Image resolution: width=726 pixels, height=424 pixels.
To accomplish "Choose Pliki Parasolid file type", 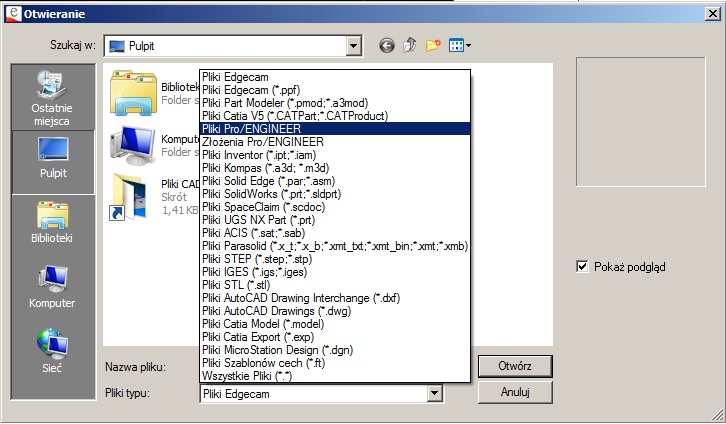I will [335, 246].
